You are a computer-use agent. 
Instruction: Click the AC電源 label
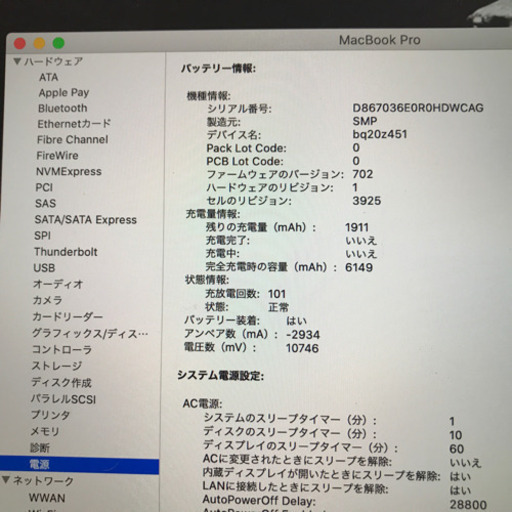point(202,404)
